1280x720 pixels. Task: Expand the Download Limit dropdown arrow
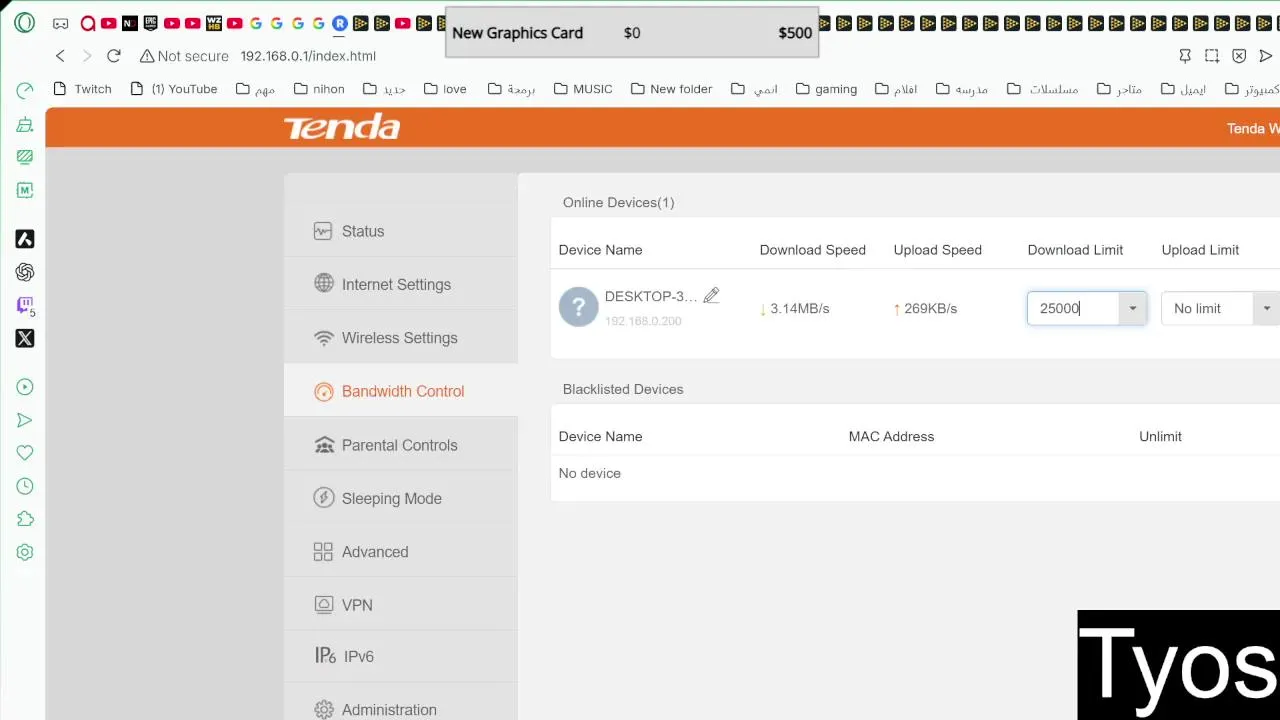tap(1133, 308)
